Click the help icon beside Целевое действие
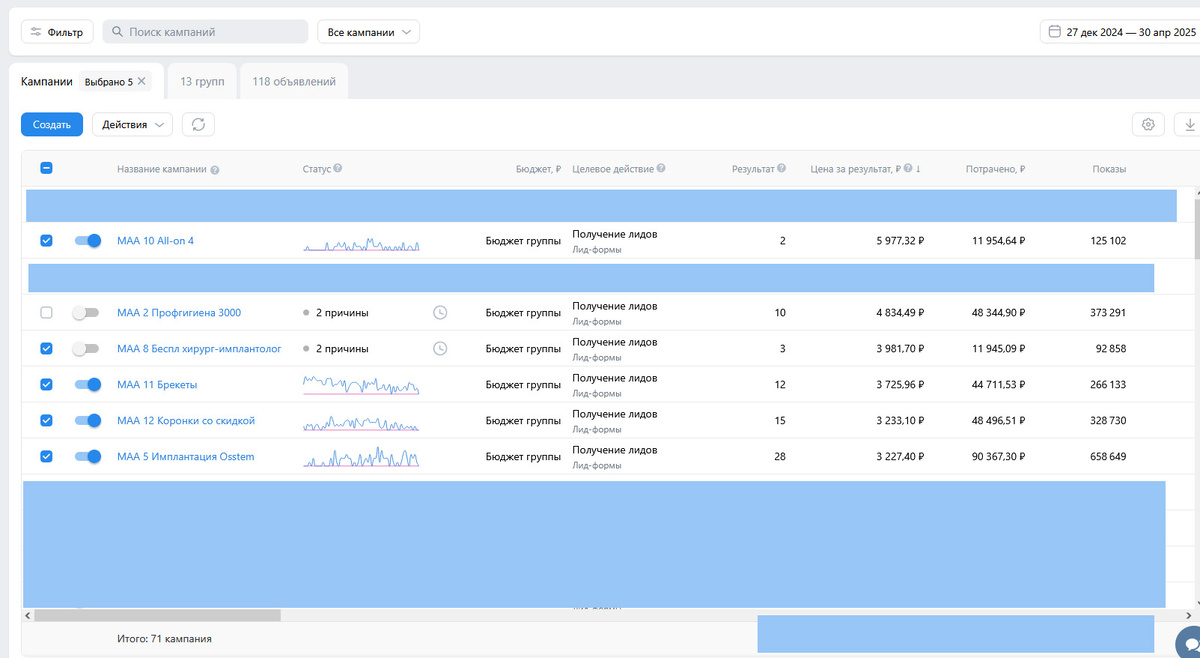This screenshot has height=658, width=1200. click(662, 169)
